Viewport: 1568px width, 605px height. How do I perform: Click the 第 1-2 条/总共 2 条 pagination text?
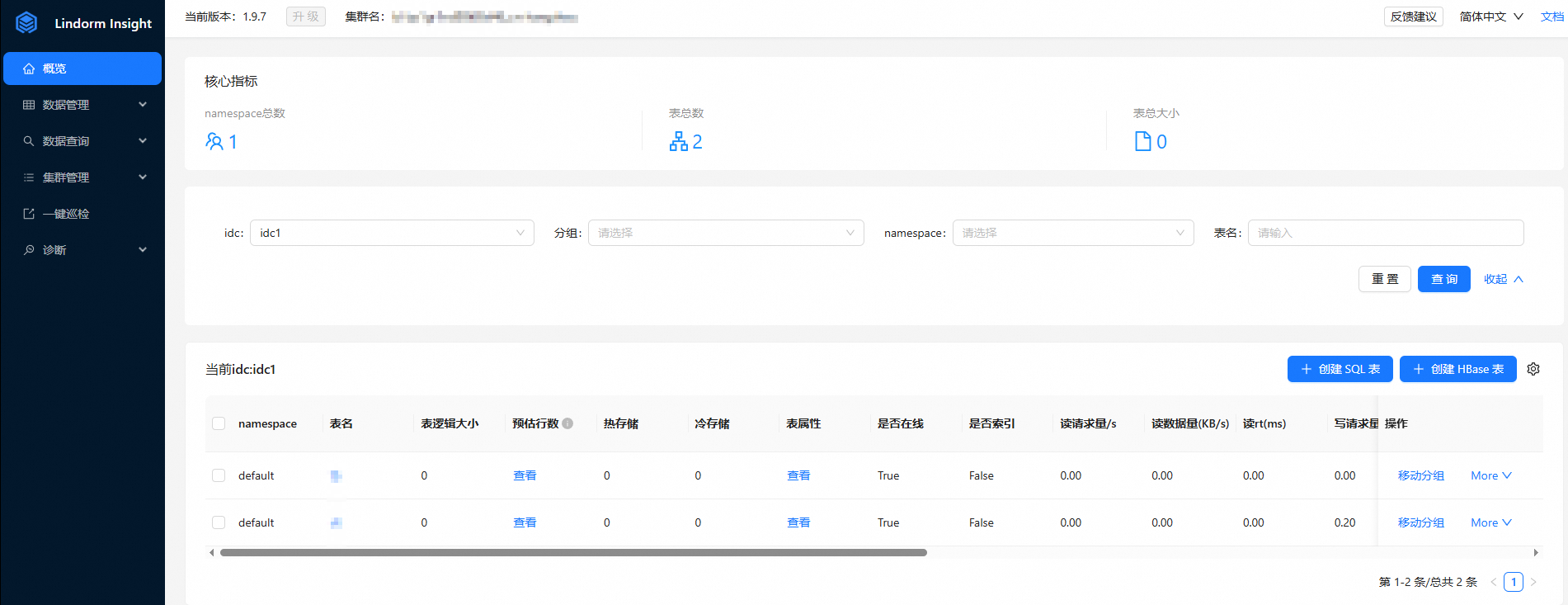(1428, 582)
